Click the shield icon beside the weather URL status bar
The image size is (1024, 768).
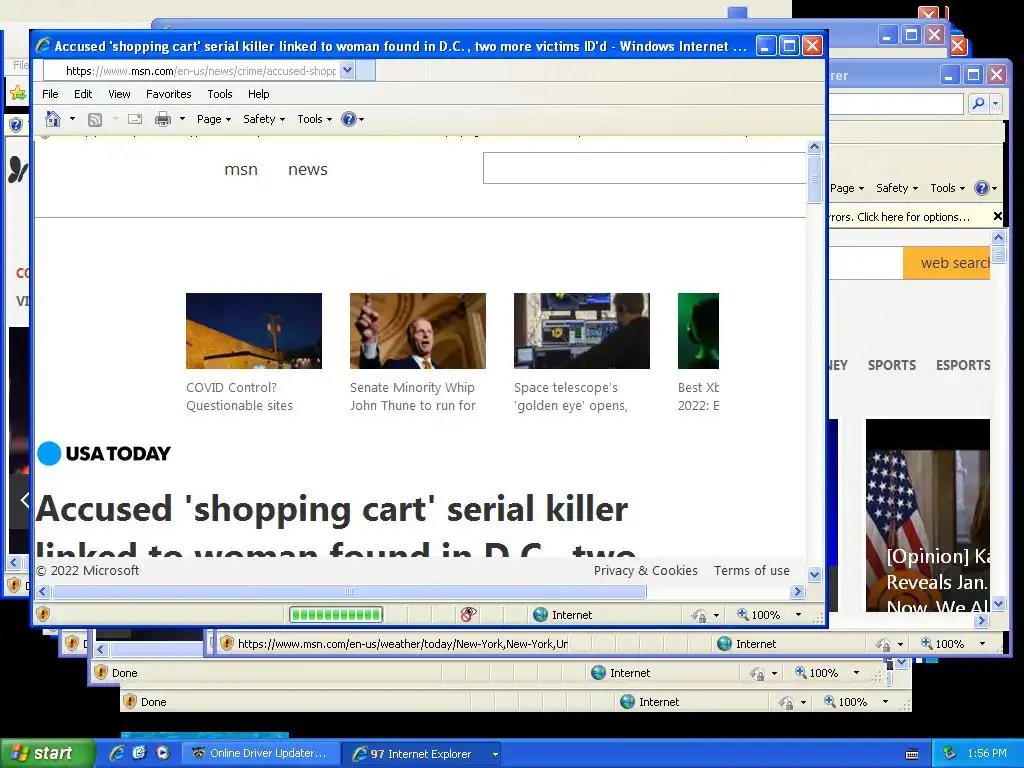pyautogui.click(x=227, y=643)
